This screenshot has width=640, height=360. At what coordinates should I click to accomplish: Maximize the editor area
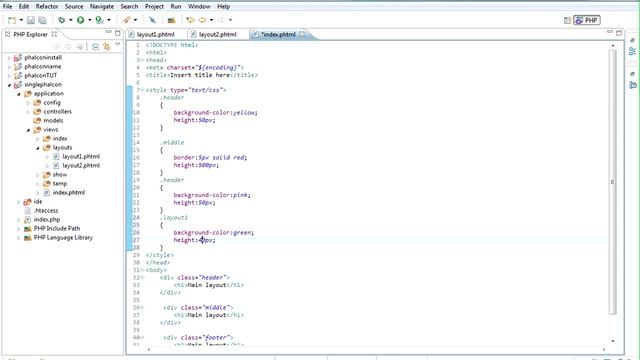(619, 33)
